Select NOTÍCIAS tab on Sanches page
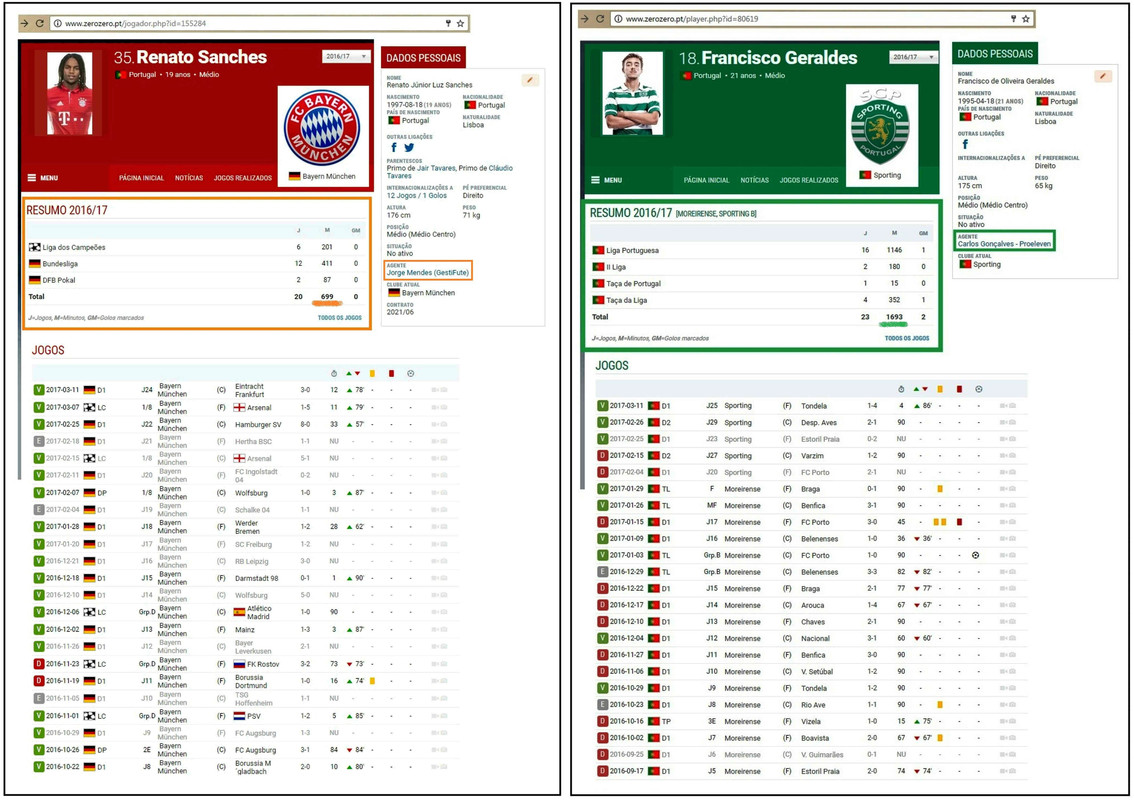 coord(189,178)
